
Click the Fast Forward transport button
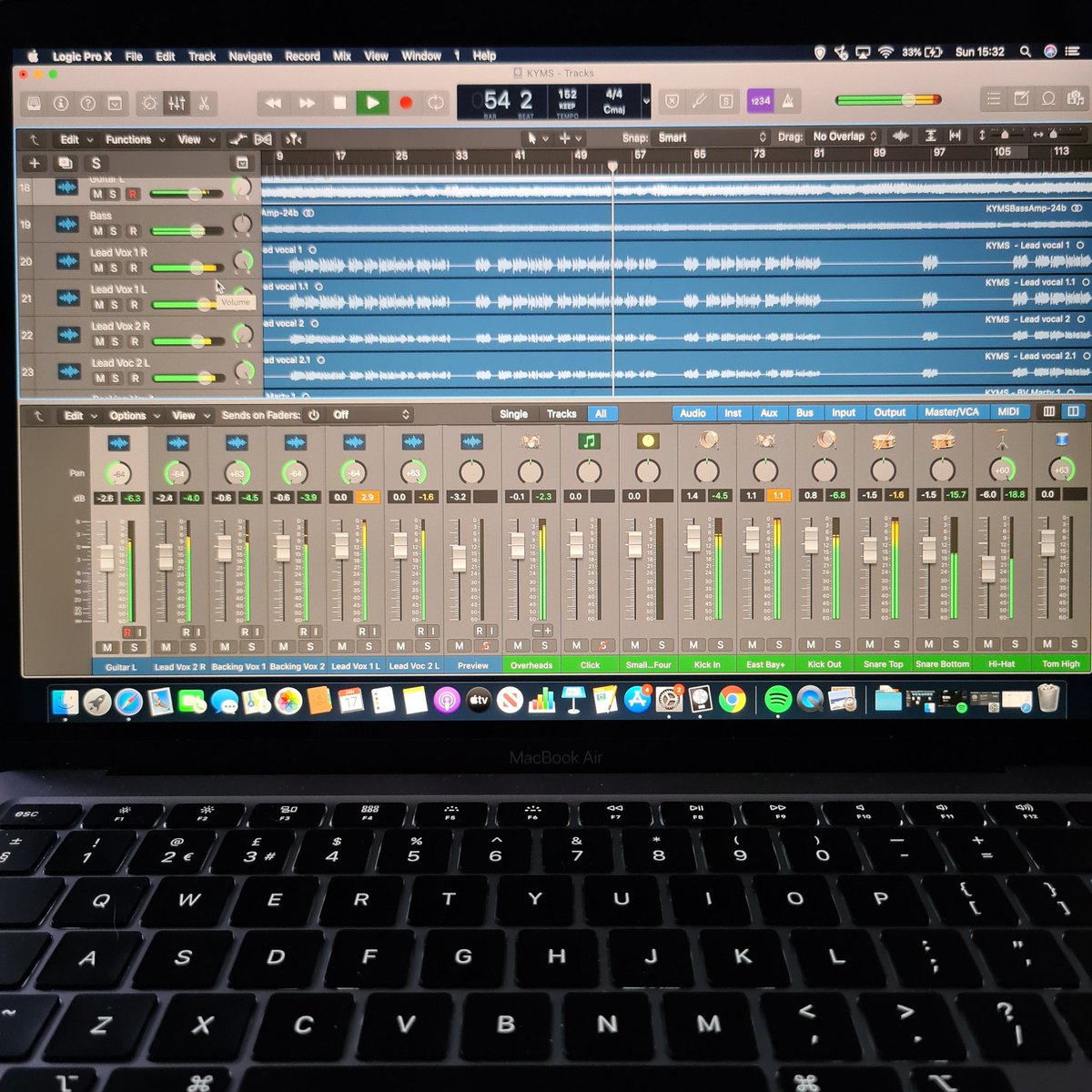(307, 103)
